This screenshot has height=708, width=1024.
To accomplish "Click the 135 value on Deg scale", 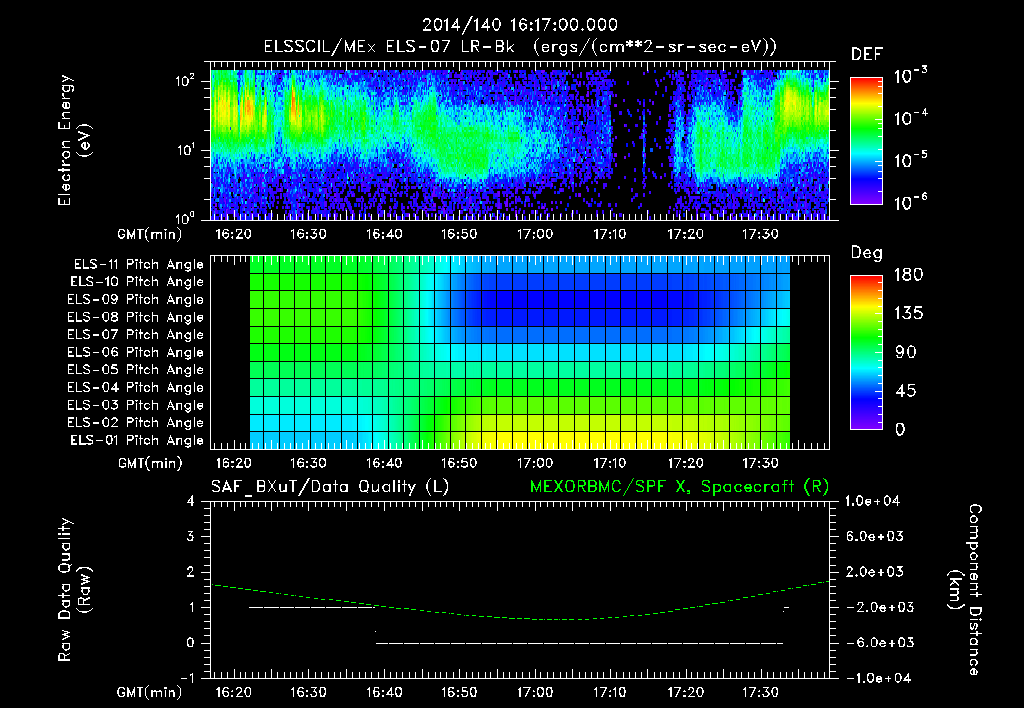I will coord(908,314).
